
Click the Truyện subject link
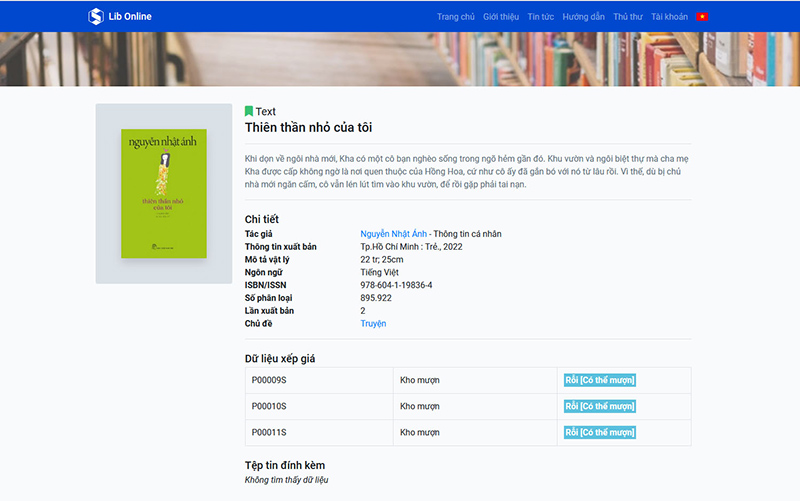[373, 323]
